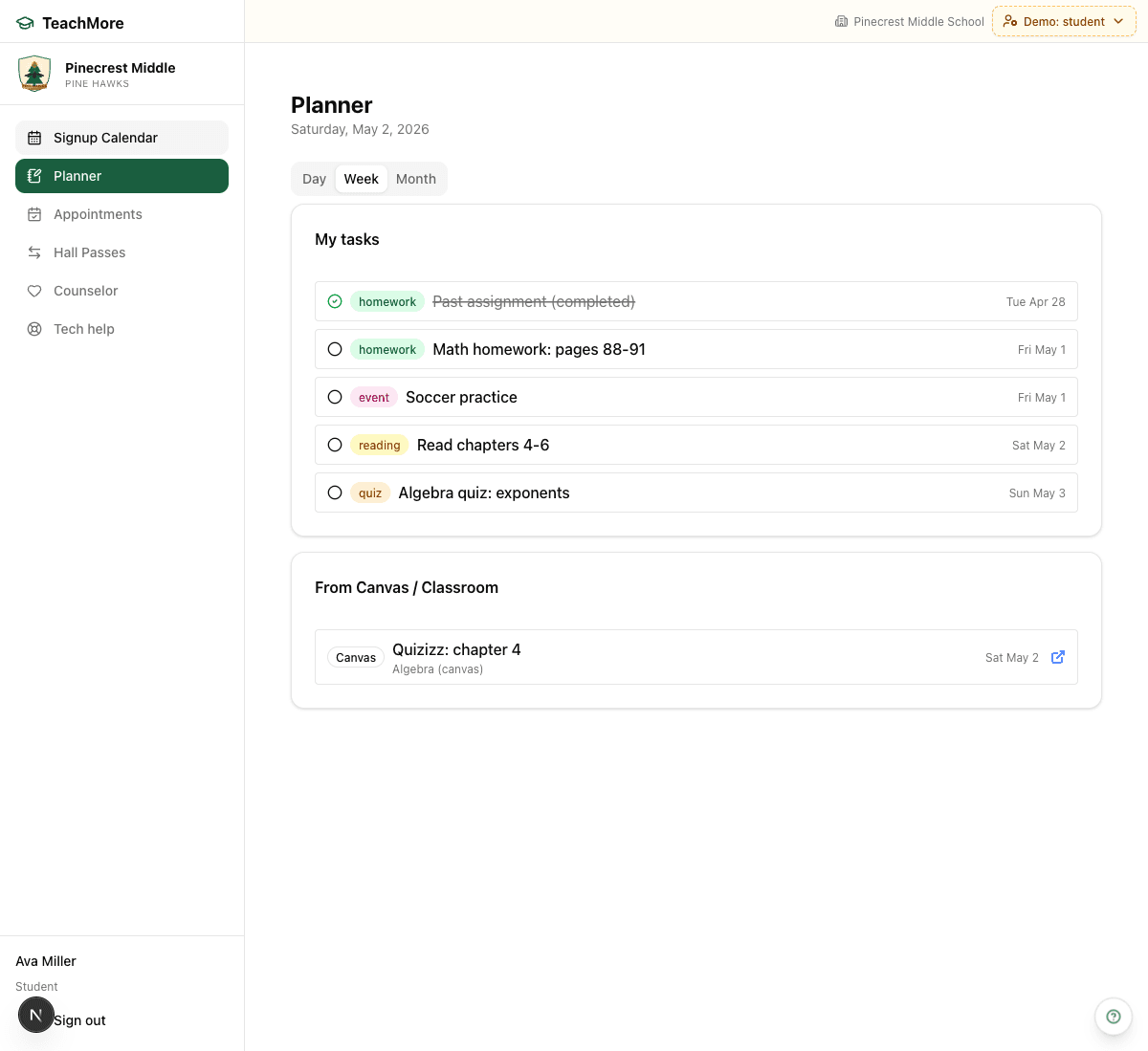The height and width of the screenshot is (1051, 1148).
Task: Switch planner to Month view
Action: pyautogui.click(x=416, y=179)
